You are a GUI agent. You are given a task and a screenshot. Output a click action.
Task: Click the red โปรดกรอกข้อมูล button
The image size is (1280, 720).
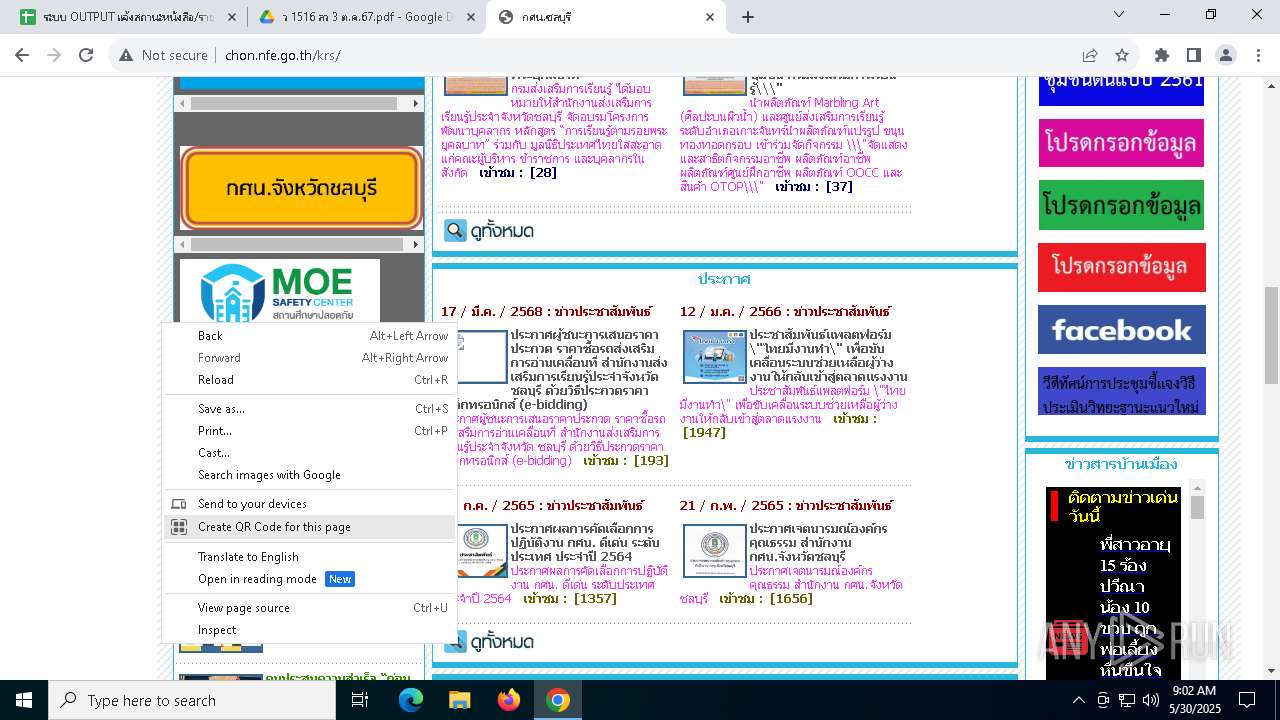coord(1121,267)
